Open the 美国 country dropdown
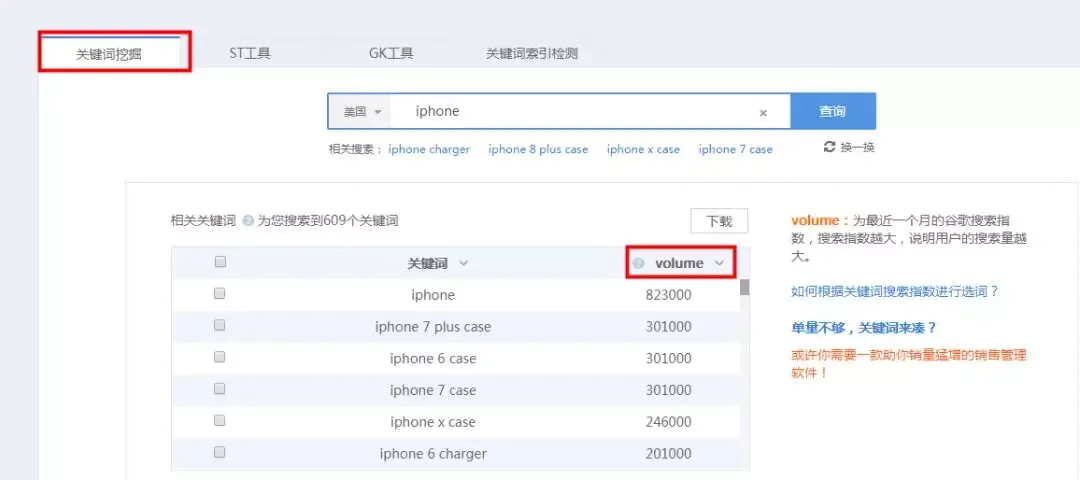This screenshot has width=1080, height=480. [360, 112]
